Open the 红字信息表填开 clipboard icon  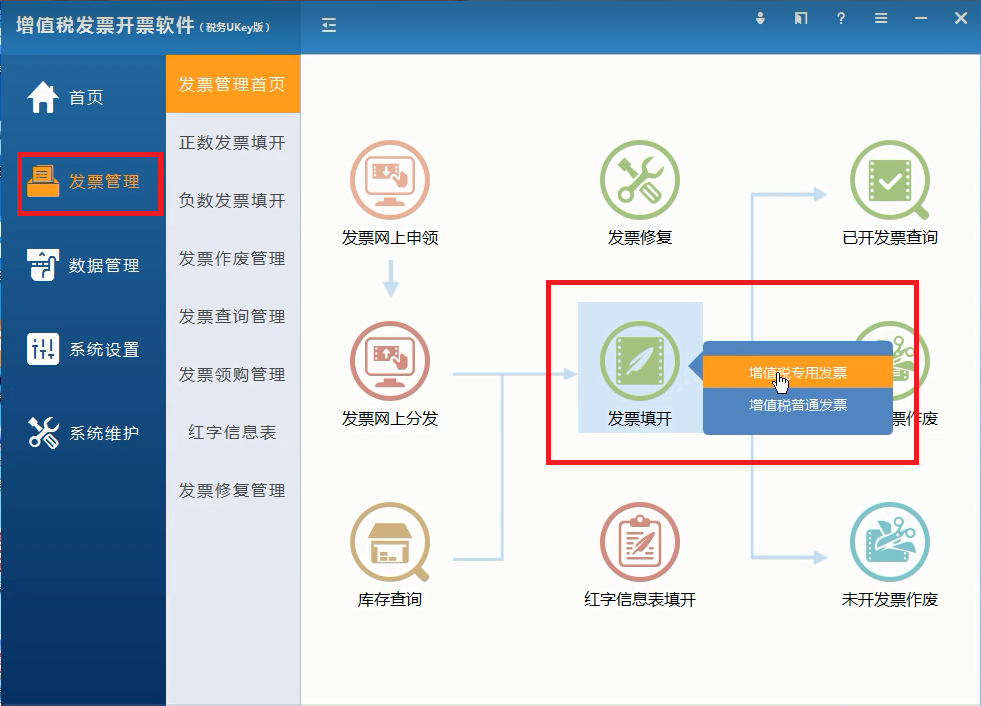coord(639,542)
